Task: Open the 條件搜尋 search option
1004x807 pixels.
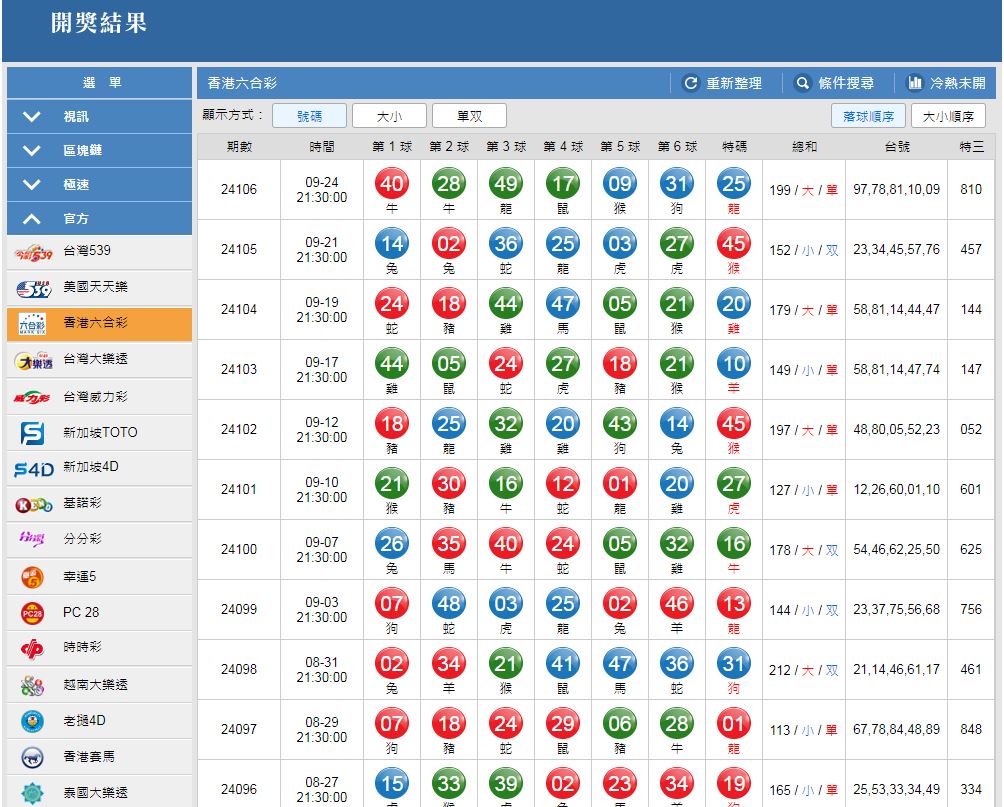Action: [835, 84]
